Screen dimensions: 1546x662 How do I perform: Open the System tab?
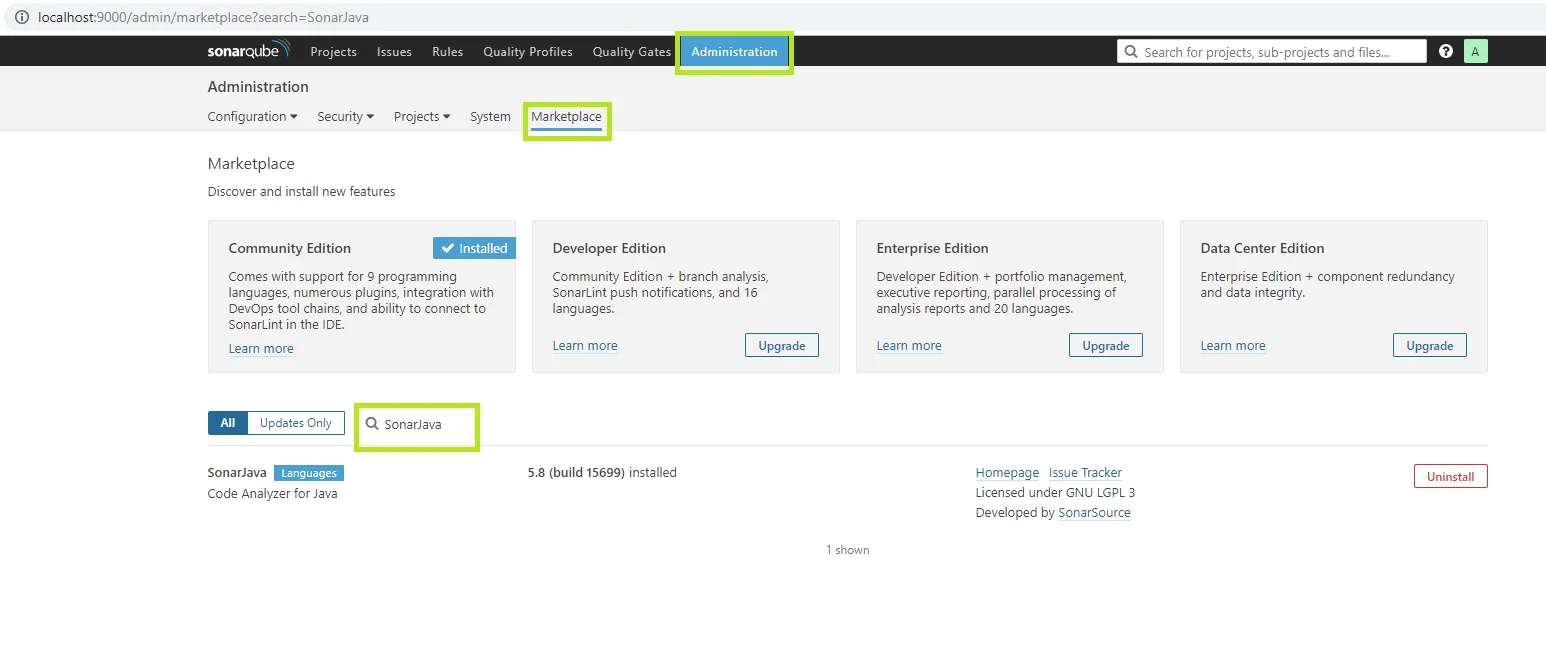coord(490,117)
